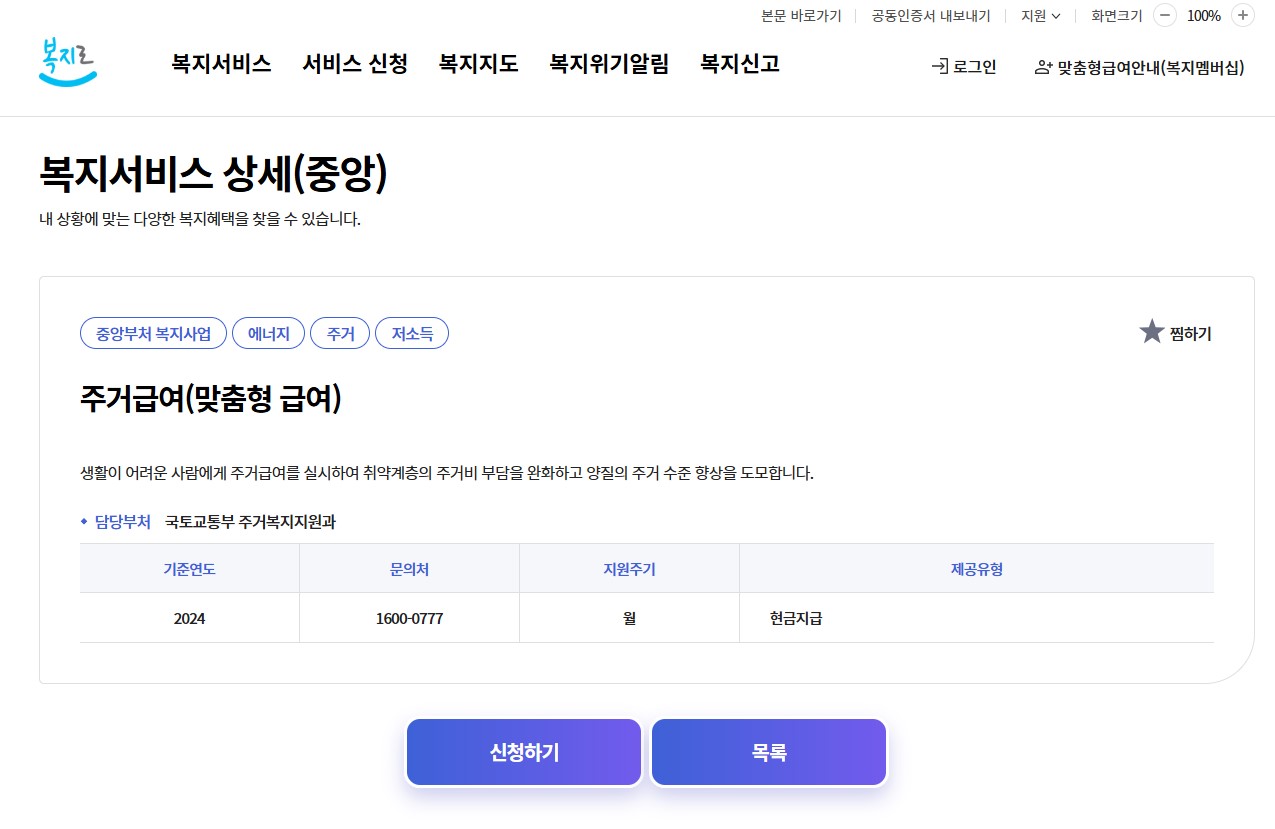Image resolution: width=1275 pixels, height=829 pixels.
Task: Toggle the 찜하기 star to favorite this service
Action: [1152, 331]
